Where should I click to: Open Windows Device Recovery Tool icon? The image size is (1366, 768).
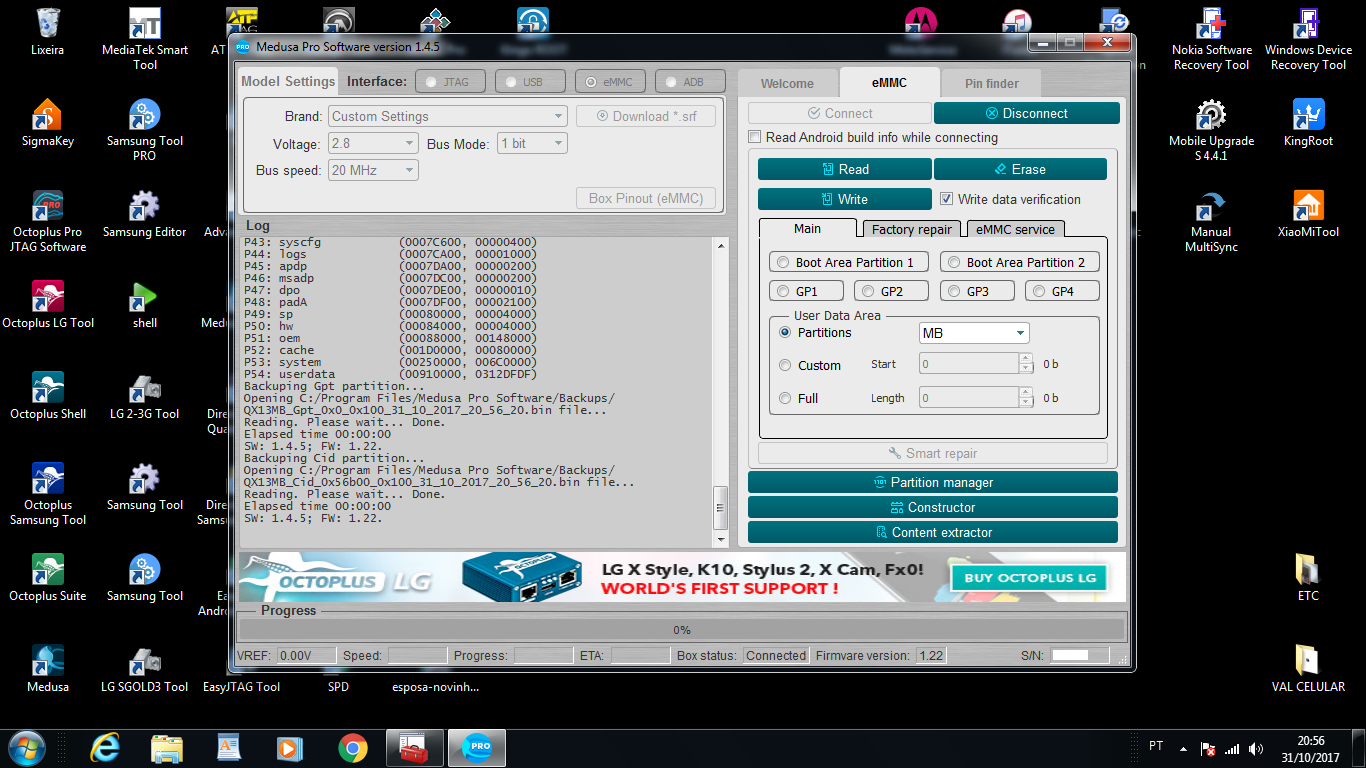[x=1308, y=38]
